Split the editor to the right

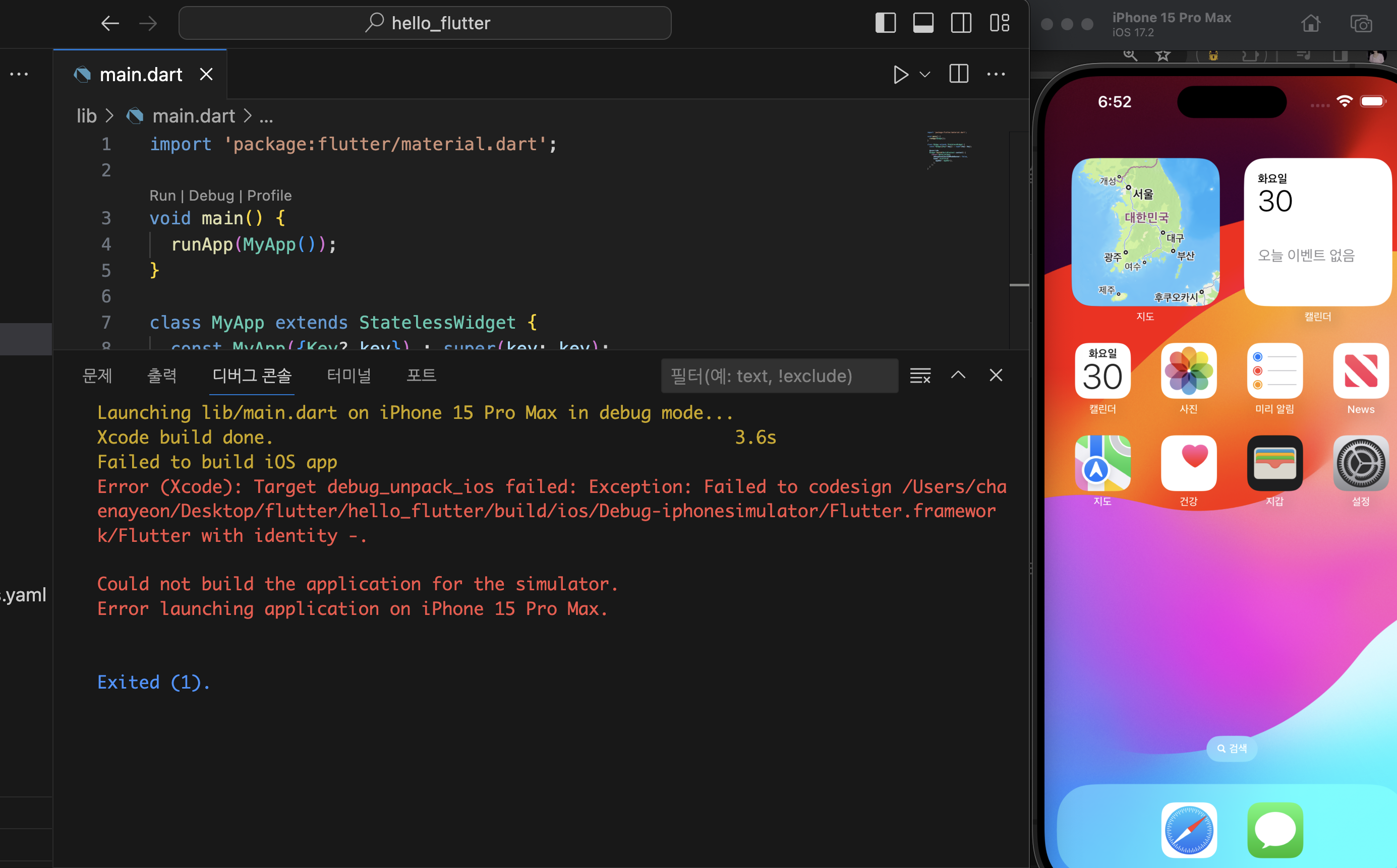pyautogui.click(x=959, y=74)
